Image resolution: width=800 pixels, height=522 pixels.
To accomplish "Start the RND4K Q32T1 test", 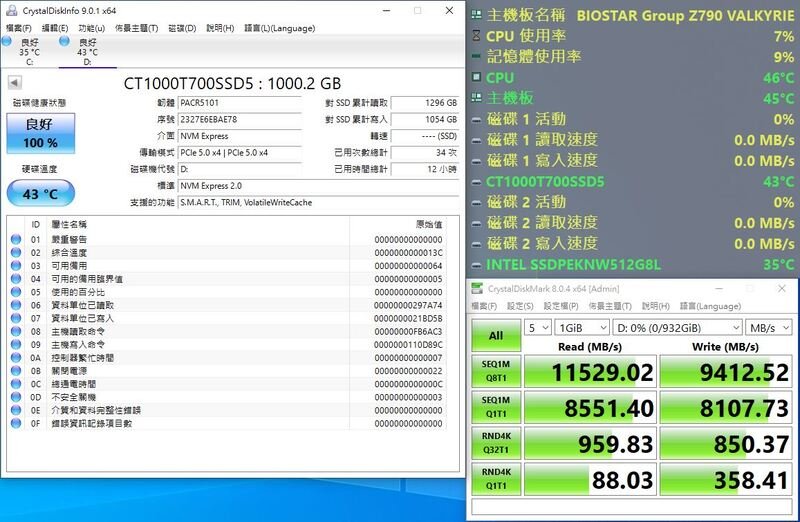I will point(496,443).
